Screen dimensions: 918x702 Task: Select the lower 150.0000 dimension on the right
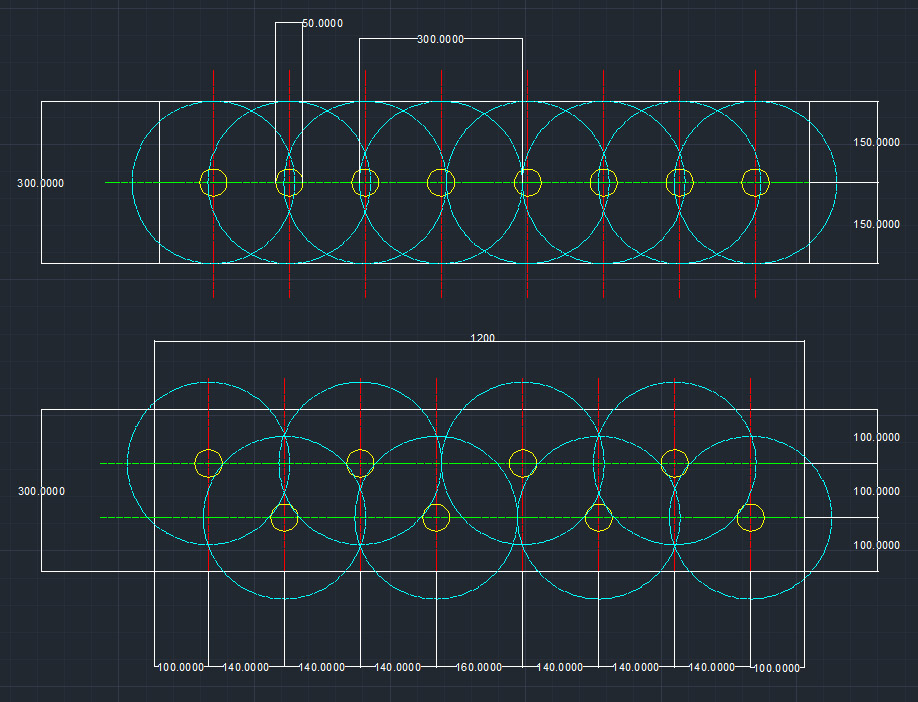click(876, 225)
